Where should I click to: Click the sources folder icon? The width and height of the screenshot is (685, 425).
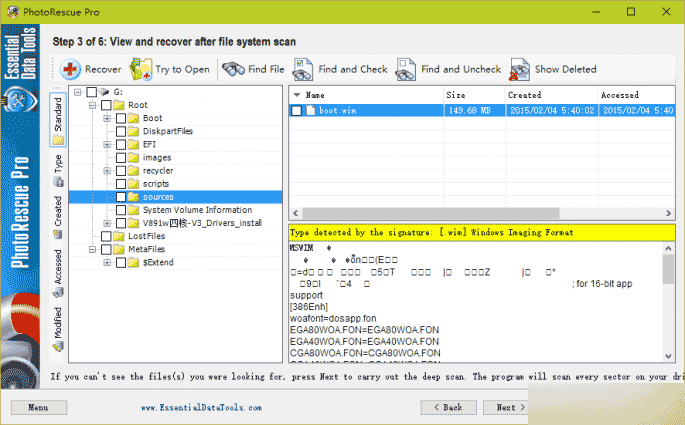tap(134, 197)
